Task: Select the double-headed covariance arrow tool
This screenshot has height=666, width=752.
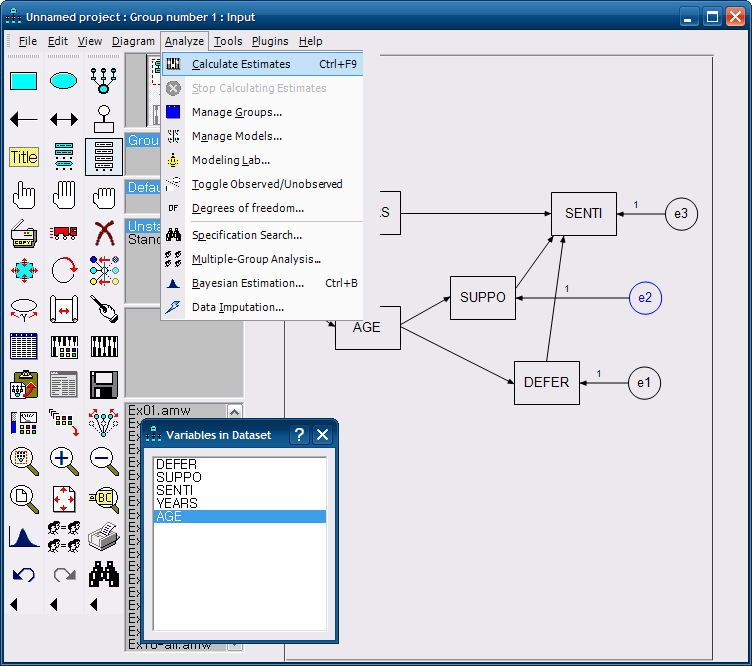Action: [x=63, y=119]
